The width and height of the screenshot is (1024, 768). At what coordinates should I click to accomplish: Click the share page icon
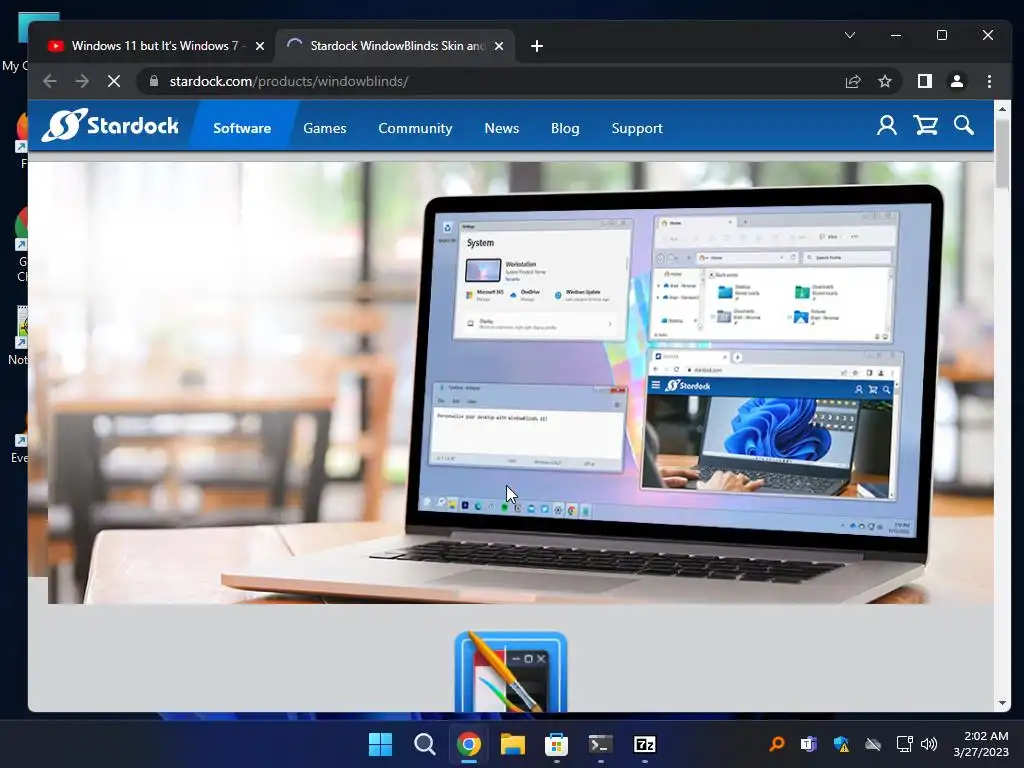point(852,81)
